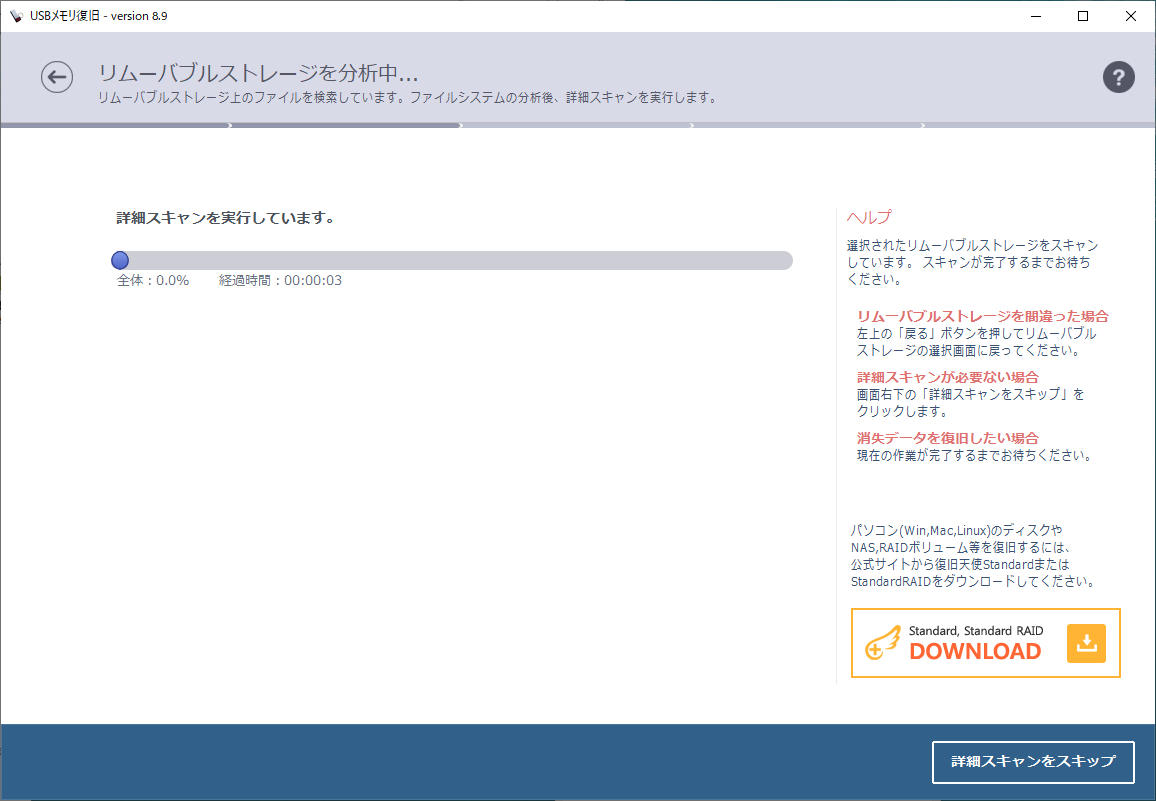Click the Standard, Standard RAID label
Viewport: 1156px width, 801px height.
coord(975,631)
